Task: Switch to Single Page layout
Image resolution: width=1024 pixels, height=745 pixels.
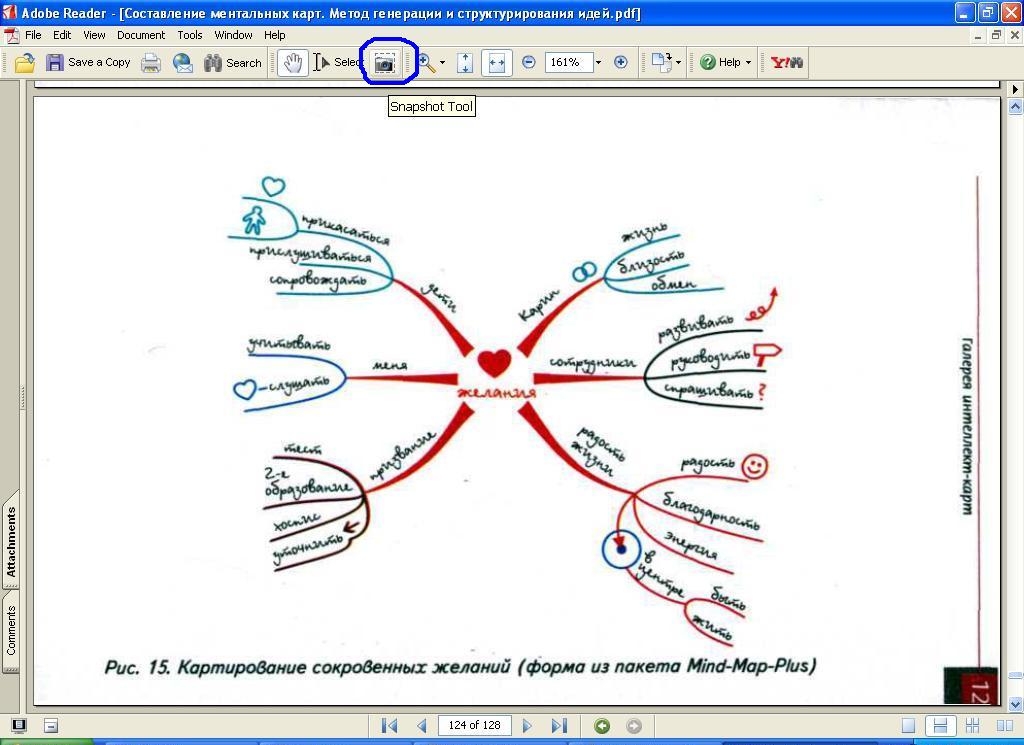Action: (908, 726)
